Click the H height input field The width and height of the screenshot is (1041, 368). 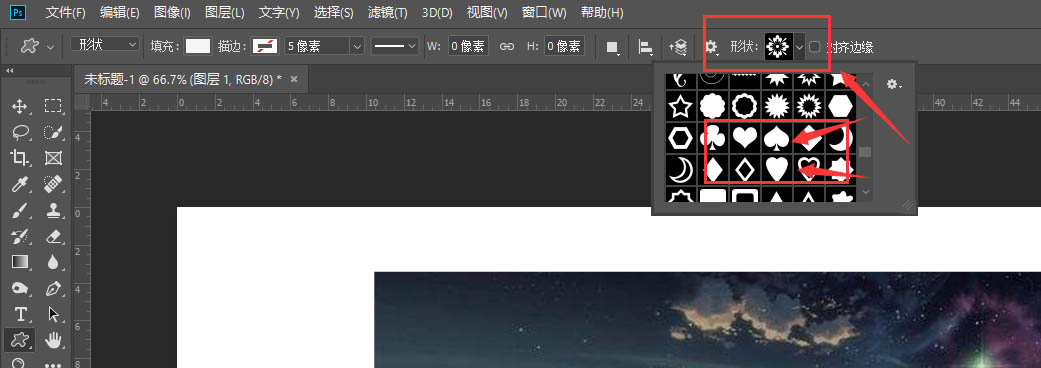(x=564, y=46)
